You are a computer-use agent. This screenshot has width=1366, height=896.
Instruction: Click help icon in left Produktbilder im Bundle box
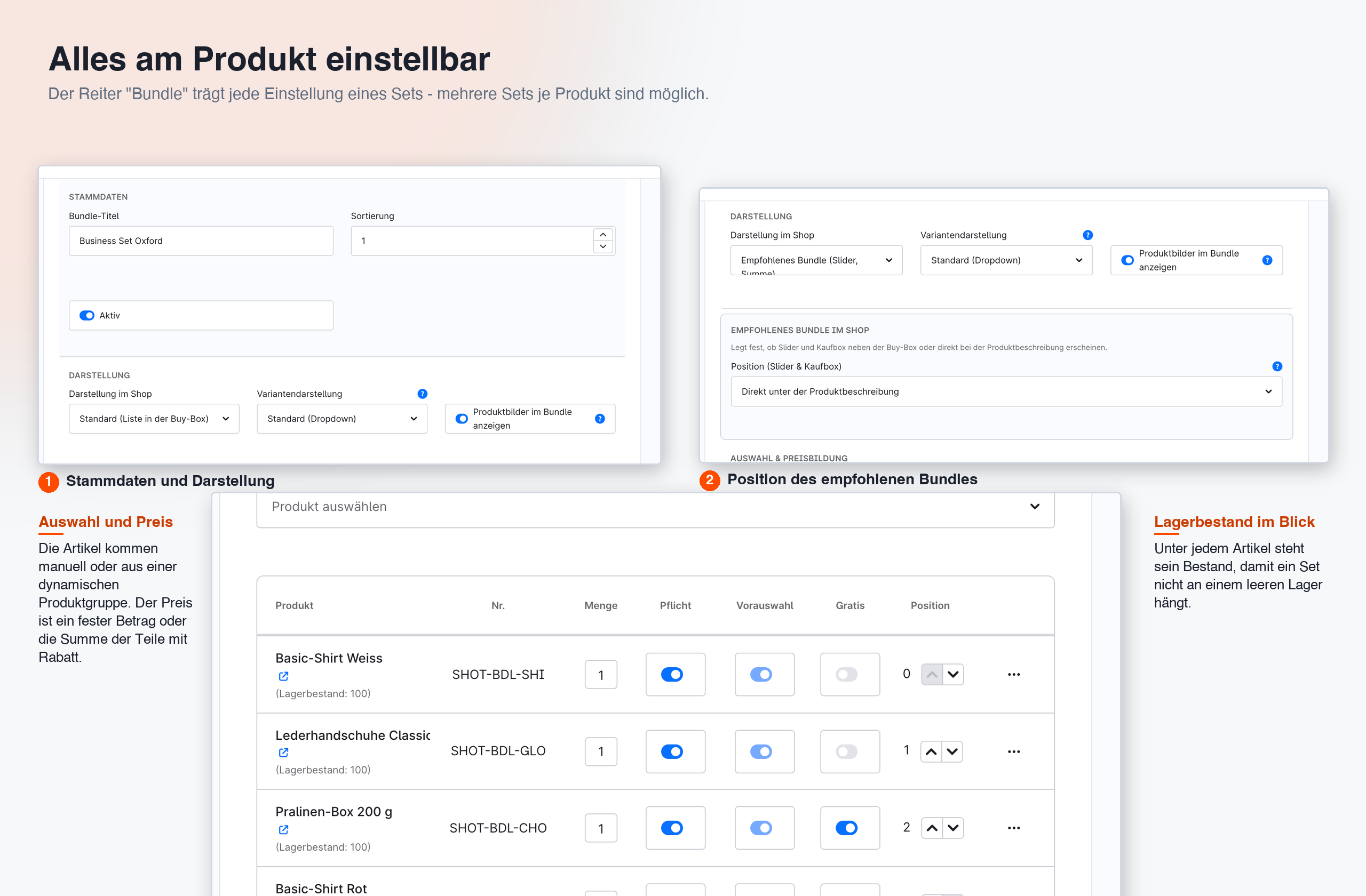[x=600, y=419]
